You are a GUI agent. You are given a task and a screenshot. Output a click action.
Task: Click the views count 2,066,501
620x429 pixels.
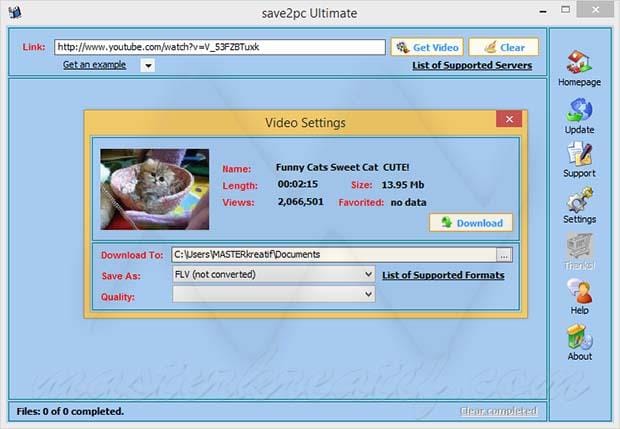[301, 202]
